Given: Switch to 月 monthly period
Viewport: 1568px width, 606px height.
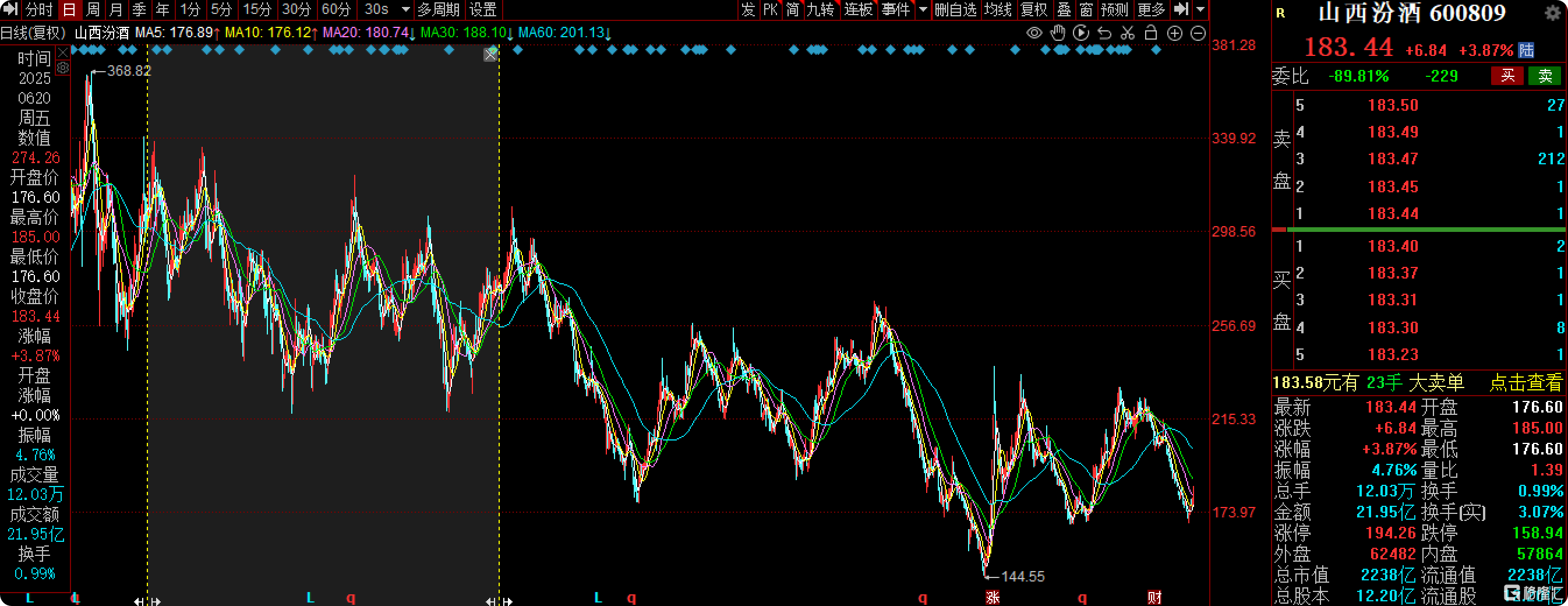Looking at the screenshot, I should pyautogui.click(x=116, y=9).
